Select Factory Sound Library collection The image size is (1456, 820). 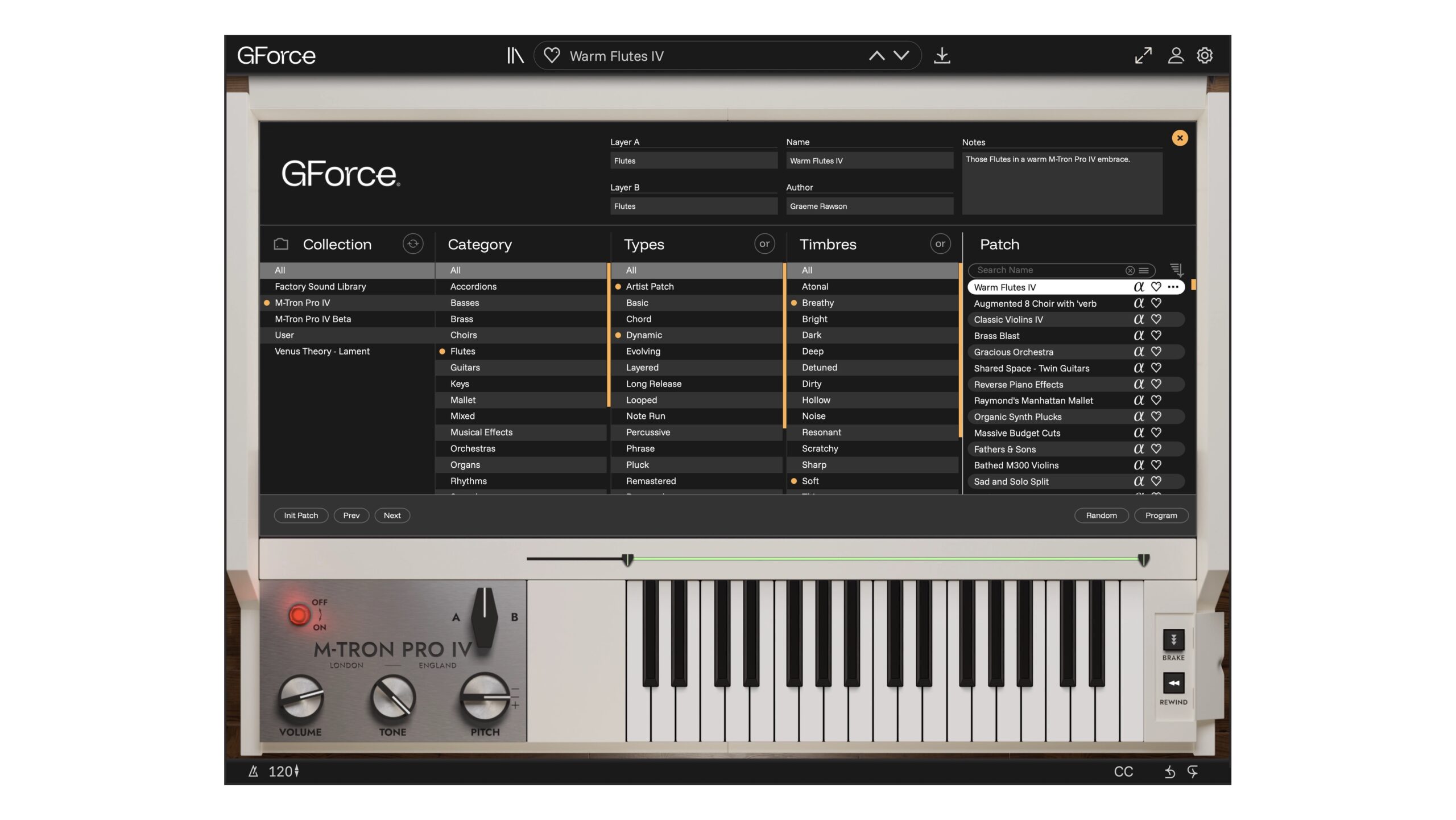click(347, 287)
